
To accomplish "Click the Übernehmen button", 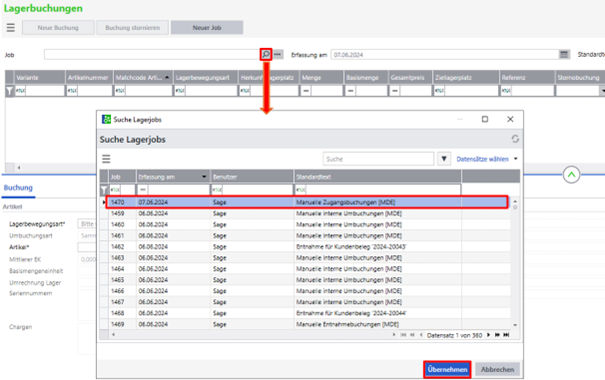I will [447, 370].
